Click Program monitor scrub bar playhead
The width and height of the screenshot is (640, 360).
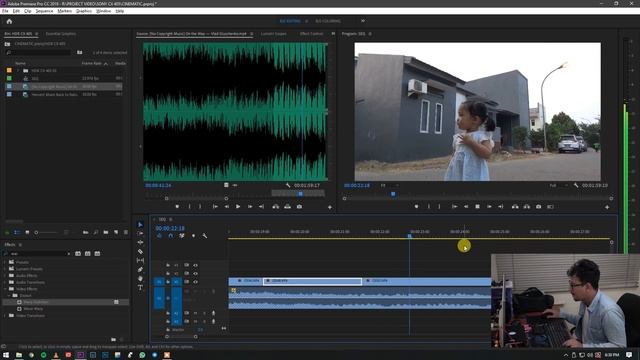(x=393, y=194)
